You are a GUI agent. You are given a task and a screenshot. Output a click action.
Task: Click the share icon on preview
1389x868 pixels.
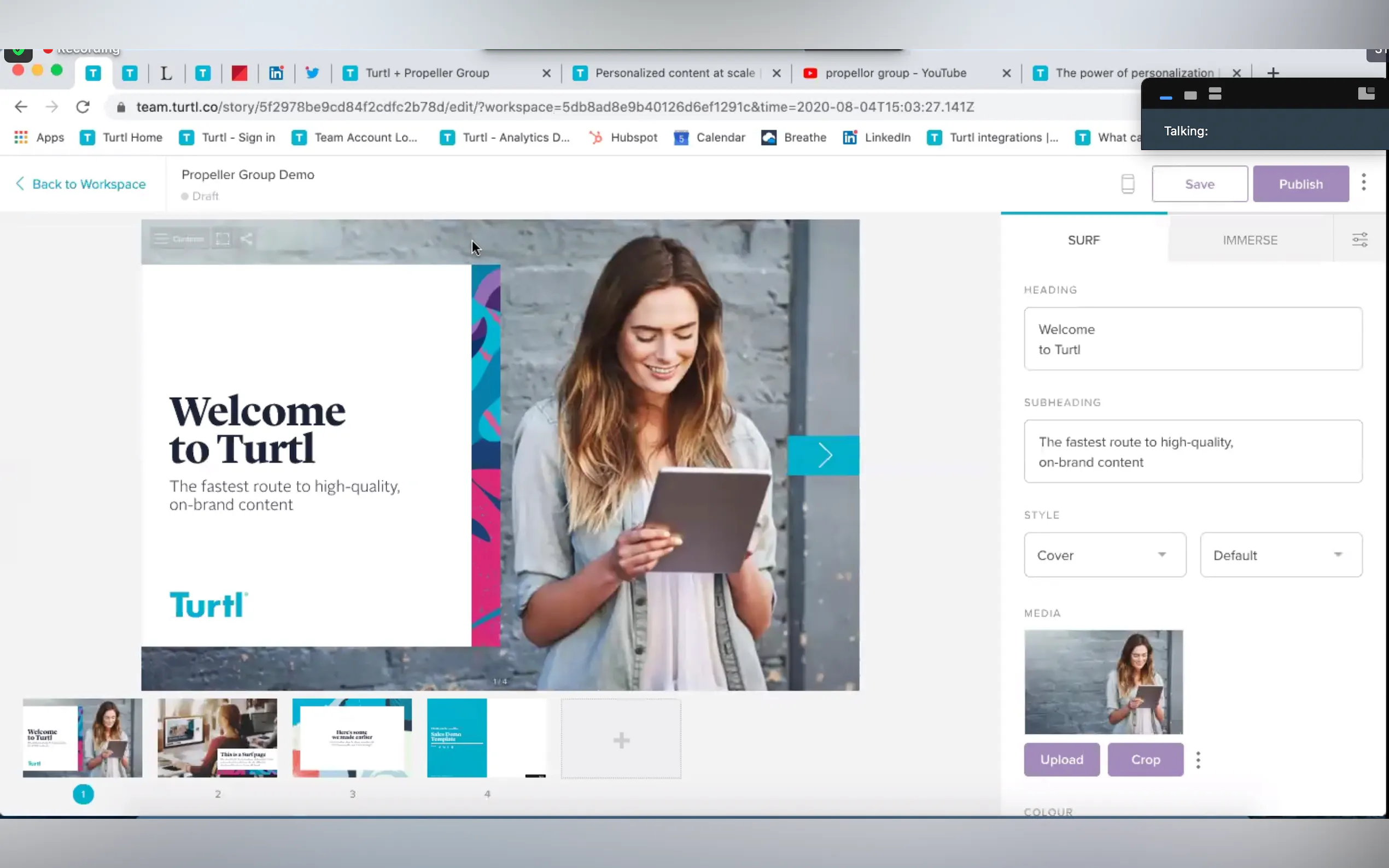pos(246,239)
